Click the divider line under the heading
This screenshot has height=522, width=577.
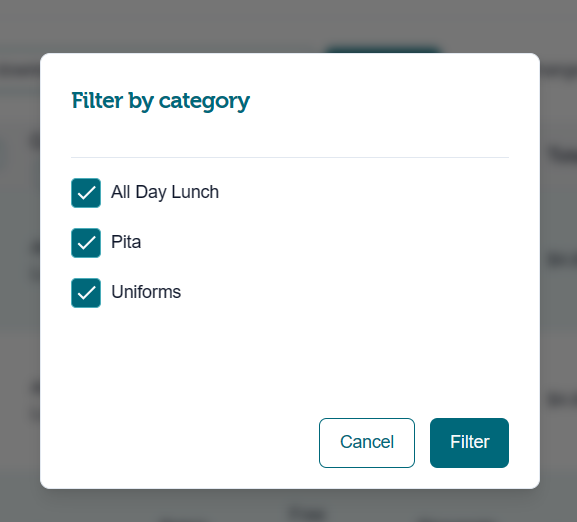tap(290, 157)
